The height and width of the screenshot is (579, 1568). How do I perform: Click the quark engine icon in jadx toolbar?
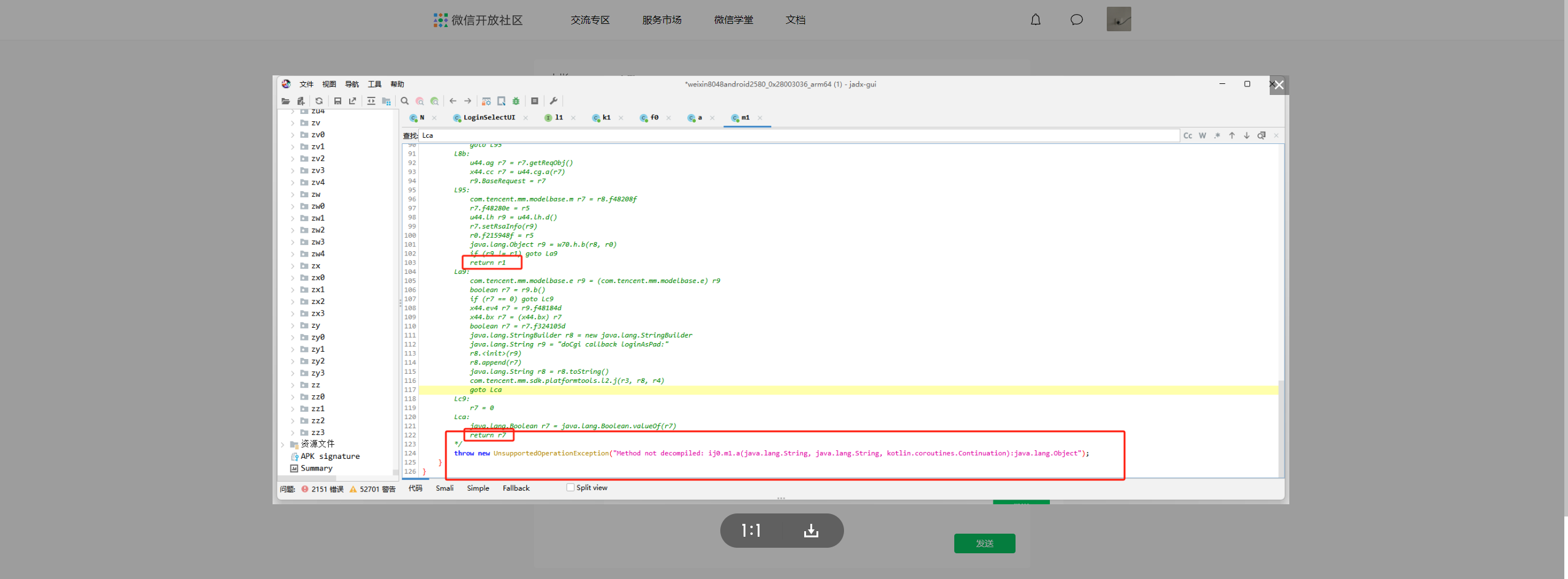coord(501,101)
